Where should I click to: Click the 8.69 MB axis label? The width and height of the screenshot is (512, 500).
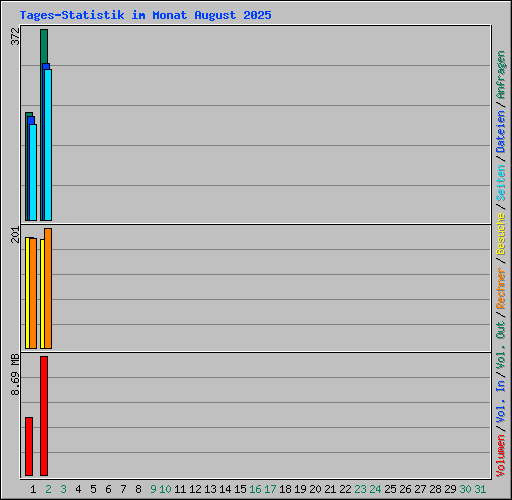point(15,374)
